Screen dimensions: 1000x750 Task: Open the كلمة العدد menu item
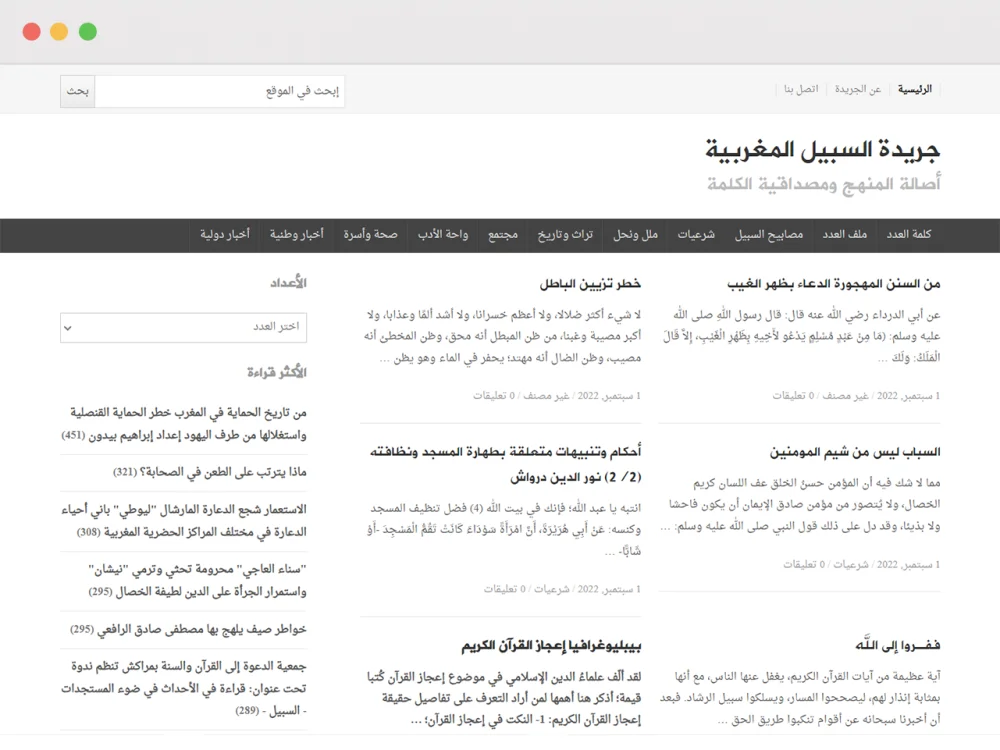tap(909, 235)
